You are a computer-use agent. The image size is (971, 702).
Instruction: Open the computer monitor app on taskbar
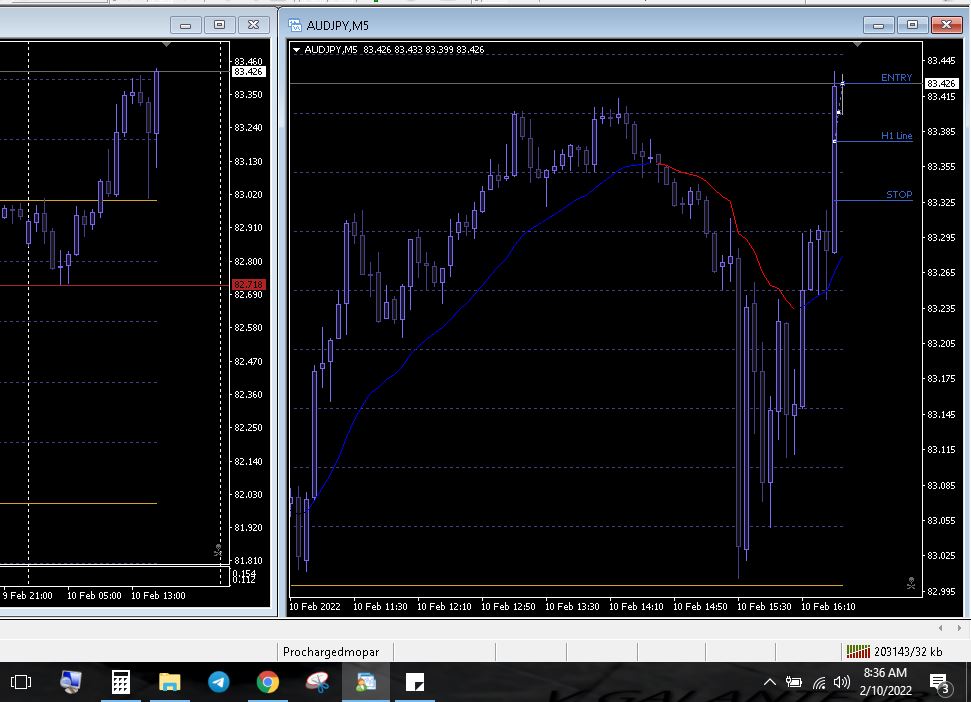coord(71,682)
